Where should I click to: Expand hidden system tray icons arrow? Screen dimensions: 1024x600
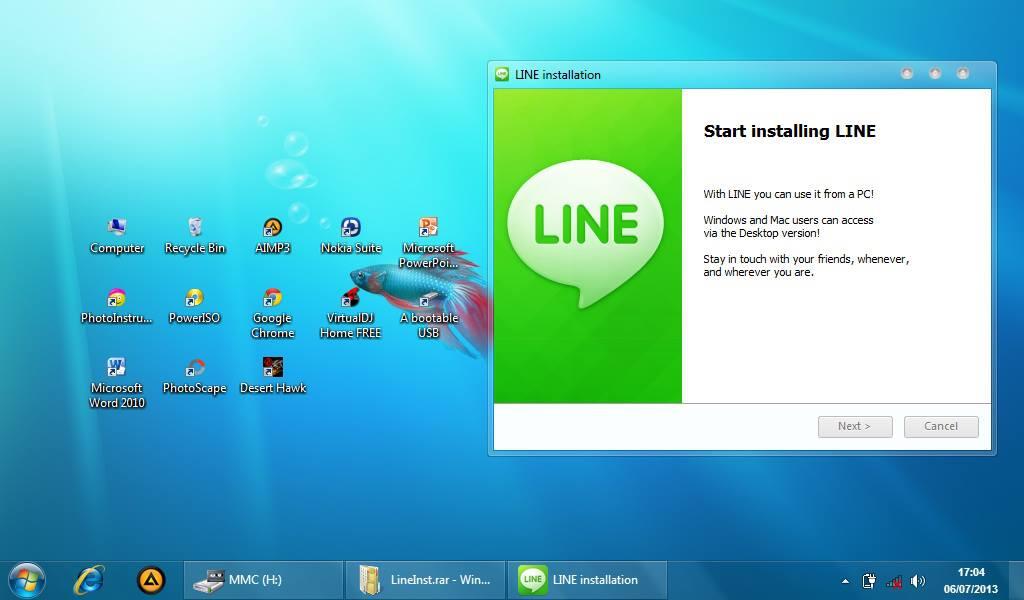click(x=845, y=581)
